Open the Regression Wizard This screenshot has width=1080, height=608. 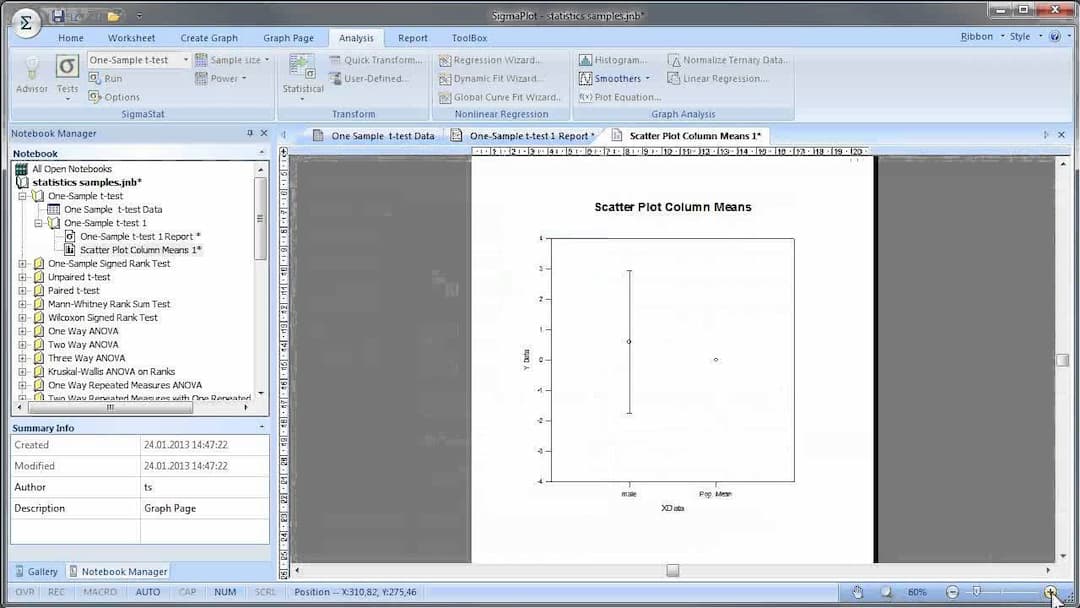tap(492, 59)
